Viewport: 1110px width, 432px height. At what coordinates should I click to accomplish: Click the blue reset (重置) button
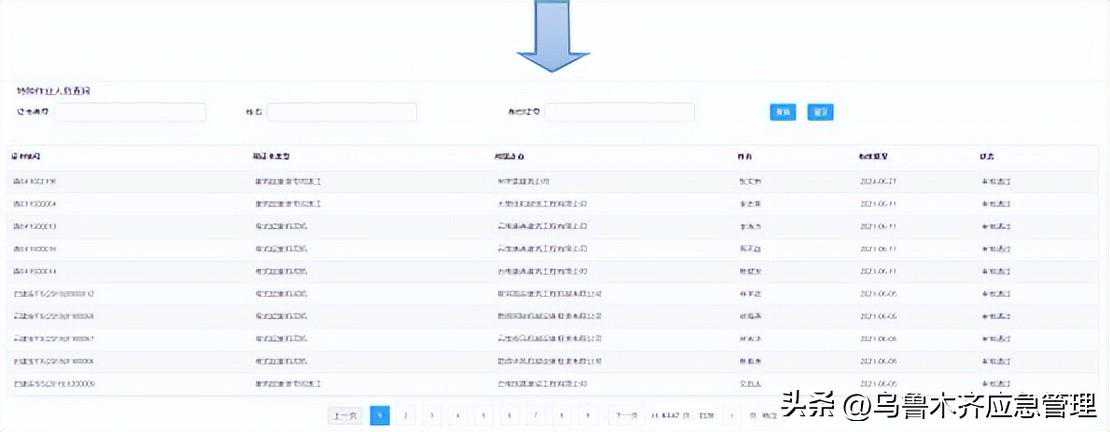coord(820,112)
